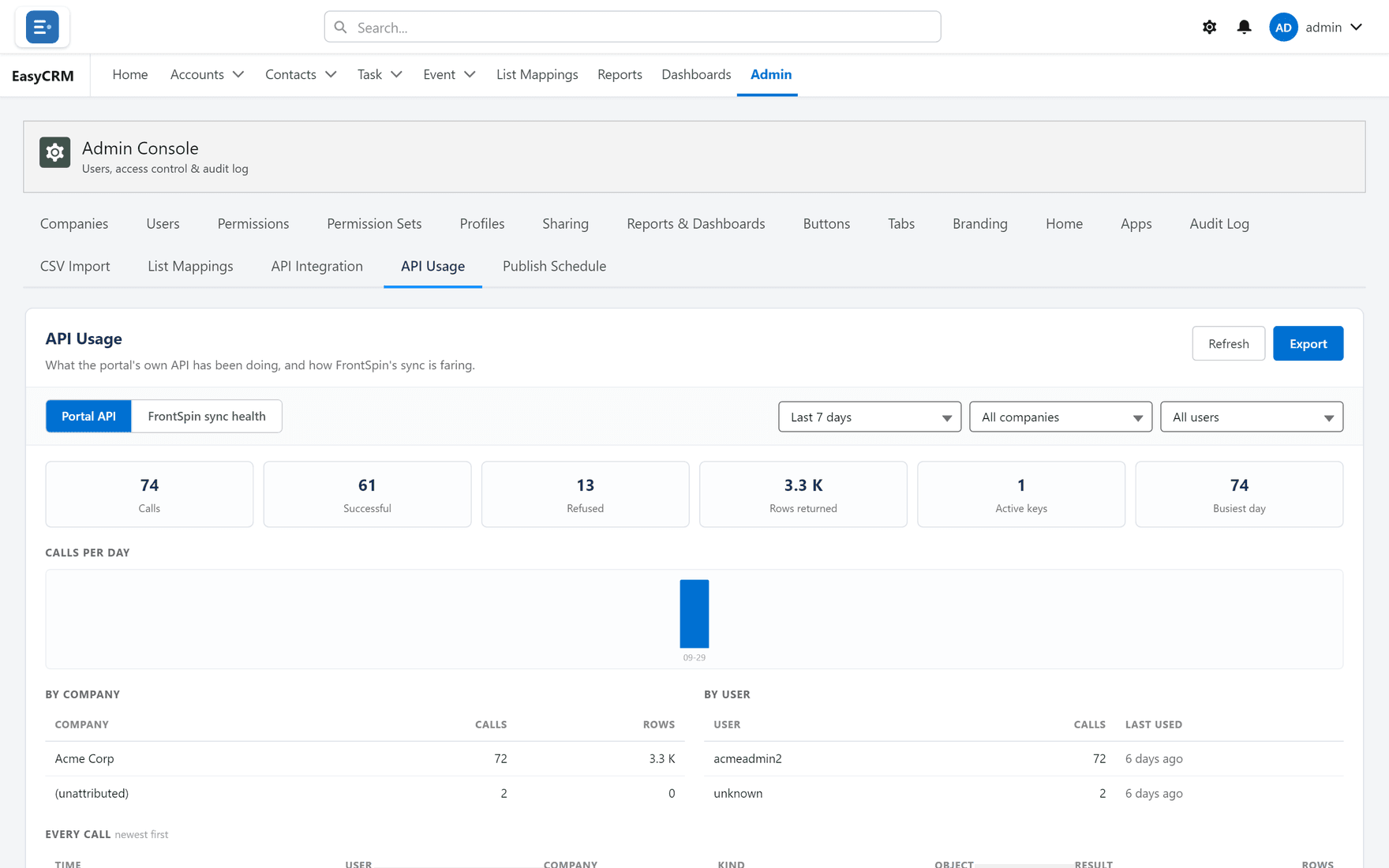
Task: Click the 3.3 K Rows returned card
Action: click(x=803, y=494)
